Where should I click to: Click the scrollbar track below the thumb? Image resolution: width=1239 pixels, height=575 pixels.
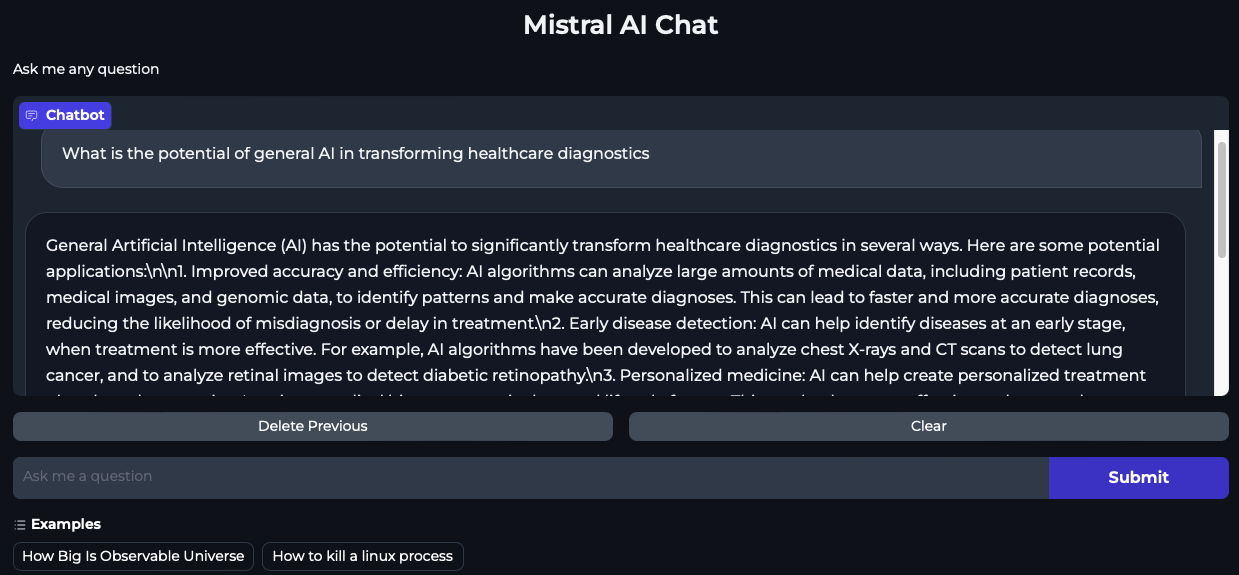coord(1221,330)
